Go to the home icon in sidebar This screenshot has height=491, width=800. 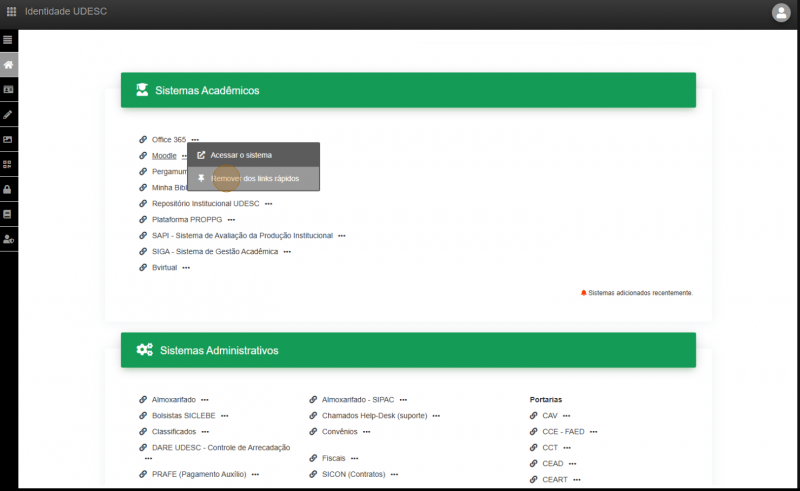click(x=8, y=65)
